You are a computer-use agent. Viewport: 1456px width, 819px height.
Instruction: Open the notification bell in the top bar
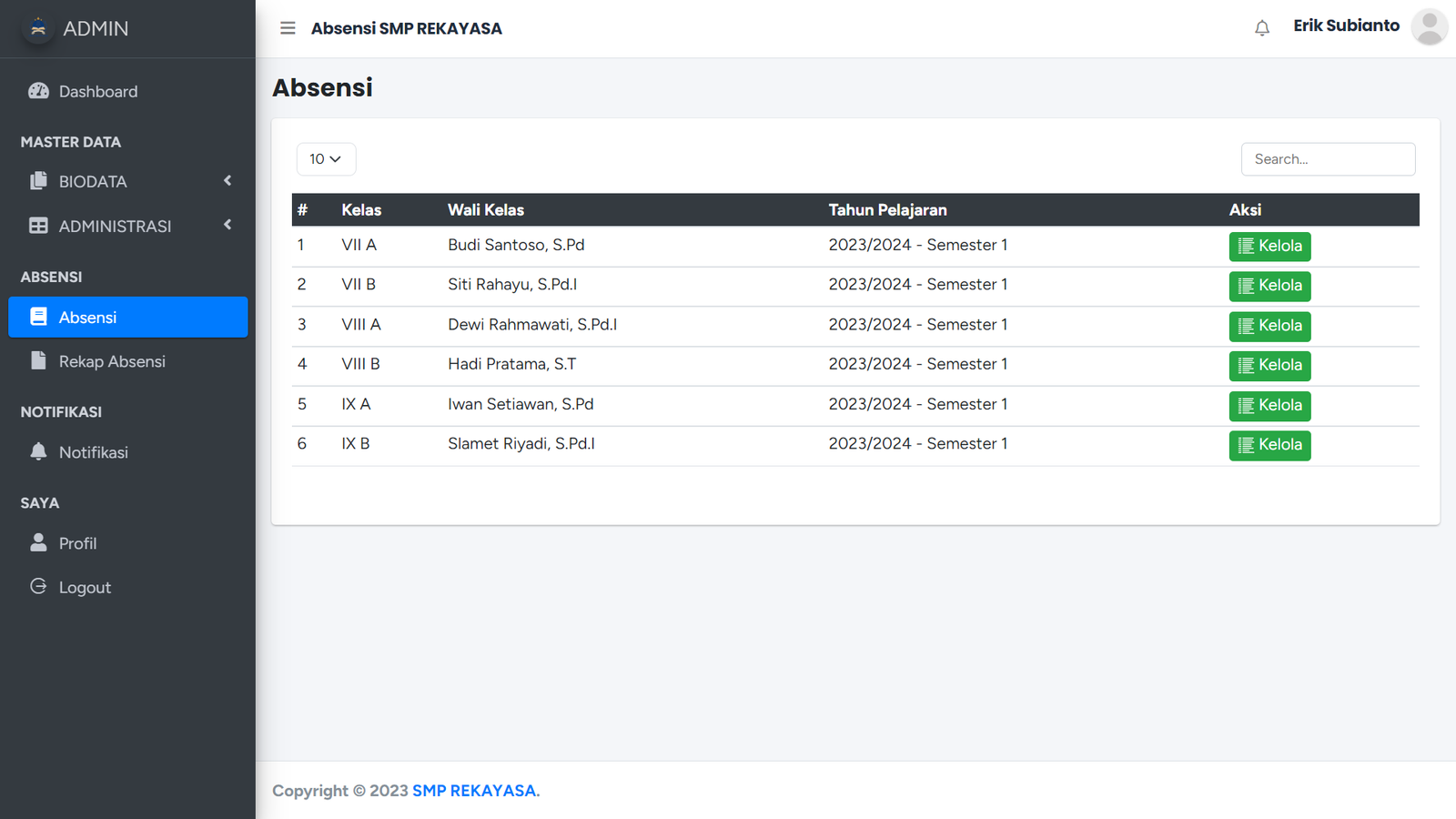[x=1261, y=28]
